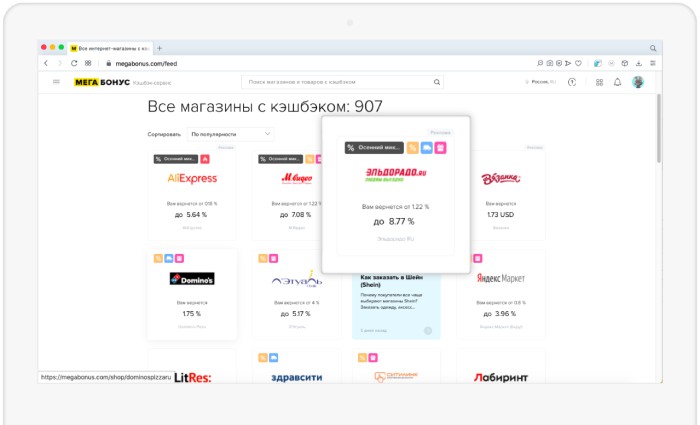This screenshot has height=425, width=700.
Task: Open the categories grid icon in the site header
Action: point(599,82)
